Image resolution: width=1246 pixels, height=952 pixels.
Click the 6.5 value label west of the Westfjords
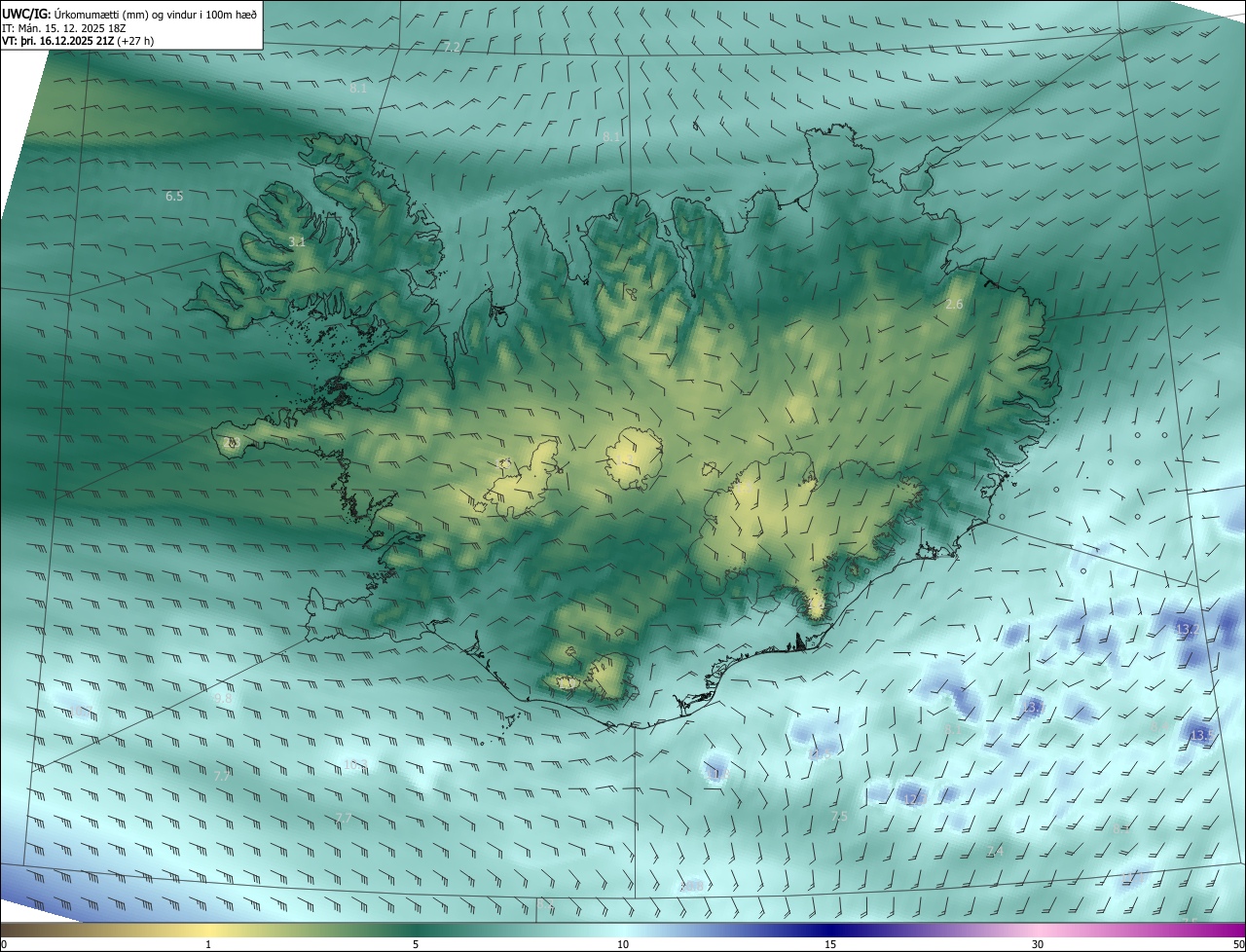point(174,196)
